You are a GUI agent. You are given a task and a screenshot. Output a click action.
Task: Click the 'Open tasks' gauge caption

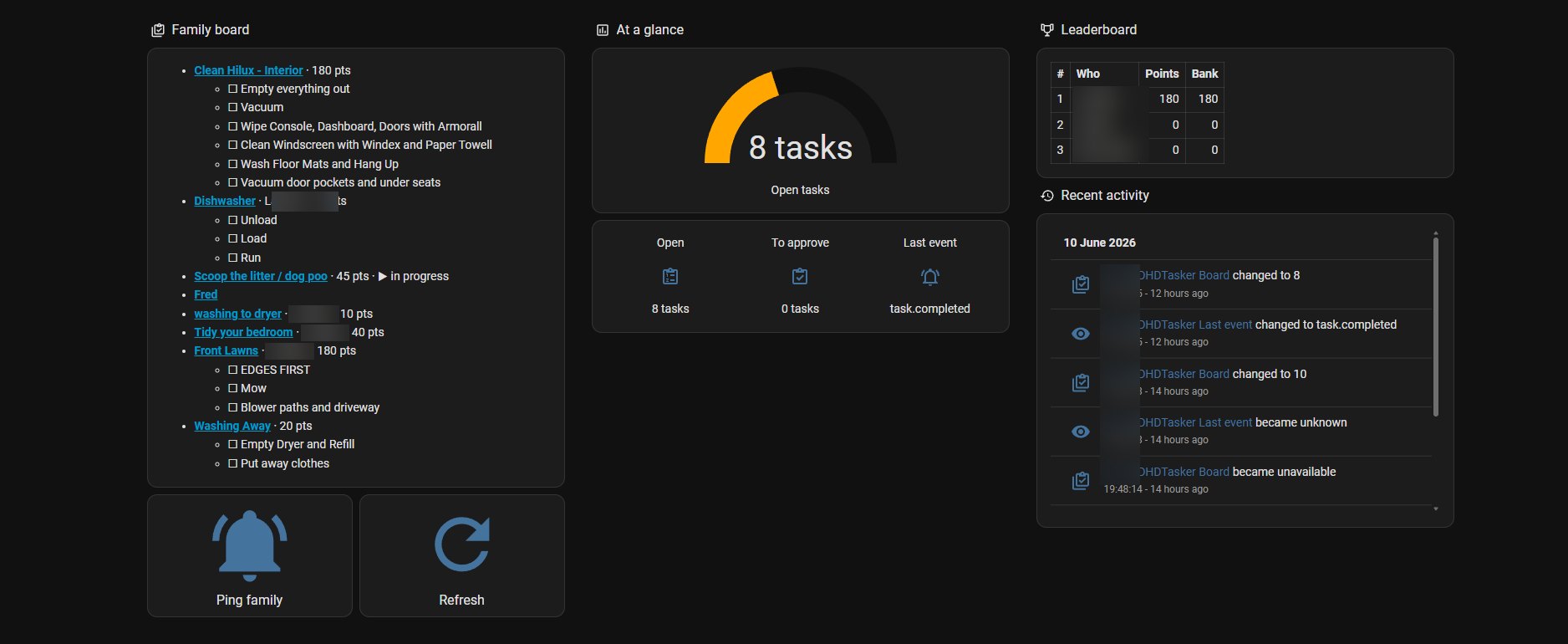[800, 190]
